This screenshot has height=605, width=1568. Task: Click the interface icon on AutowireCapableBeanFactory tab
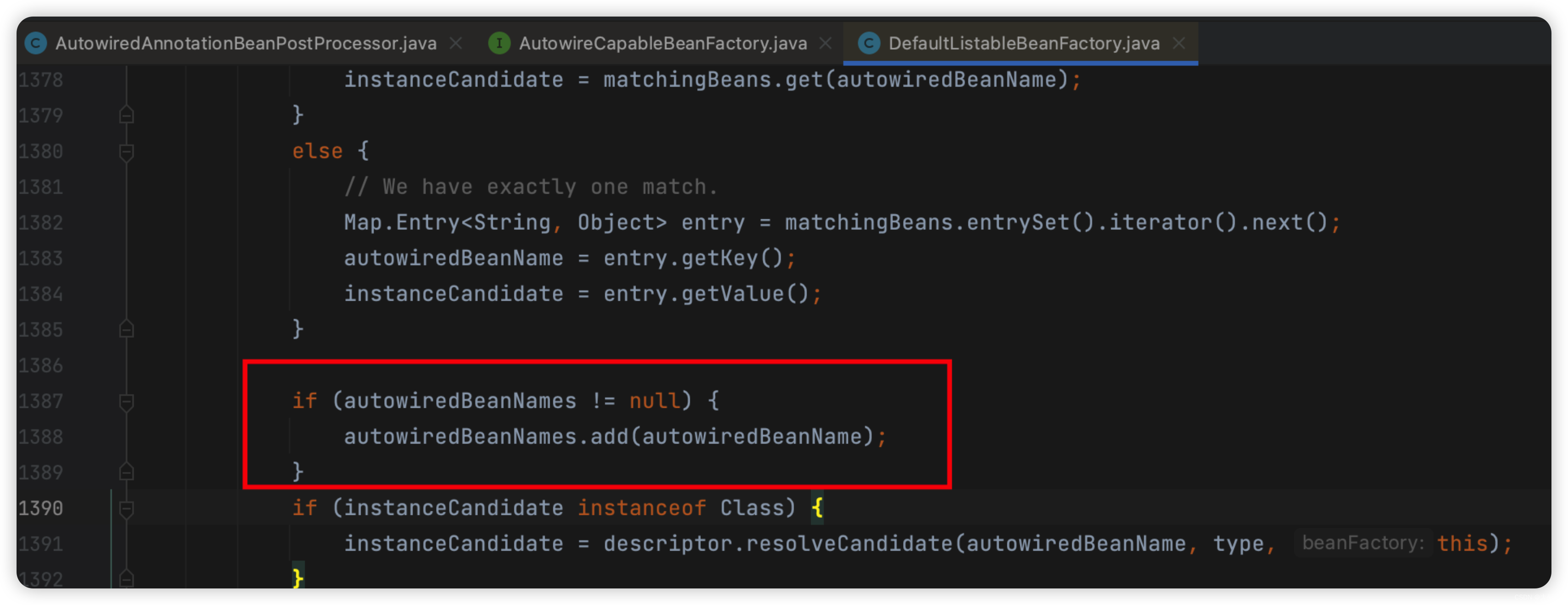point(499,43)
